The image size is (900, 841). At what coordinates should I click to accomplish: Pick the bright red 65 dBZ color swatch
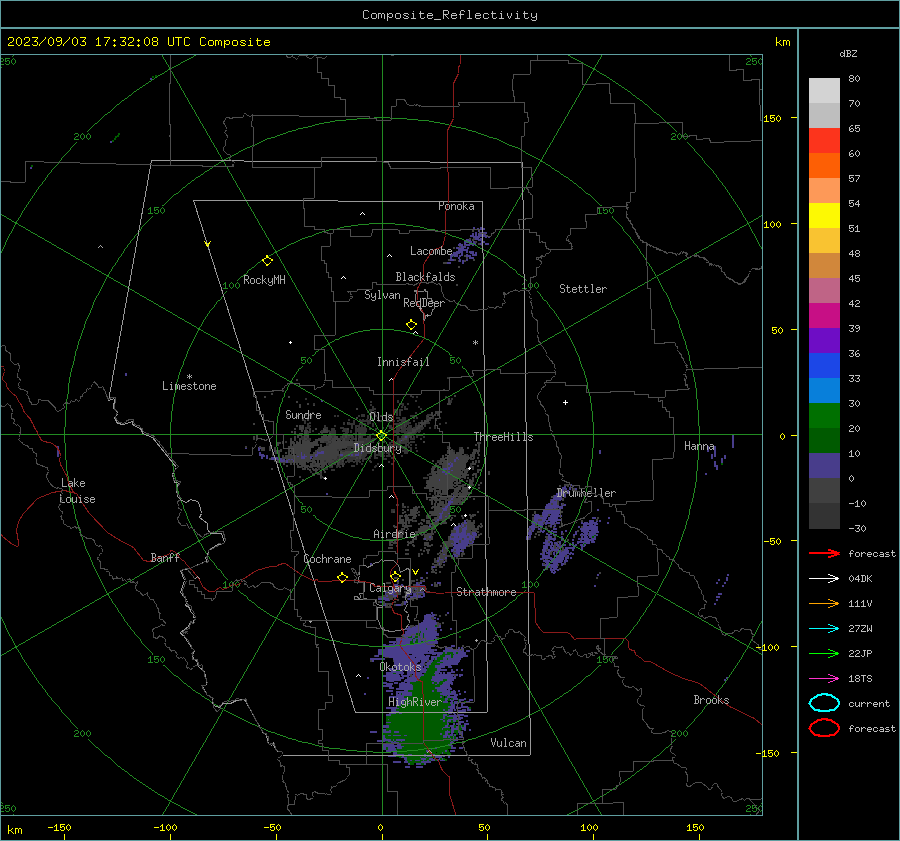[x=824, y=140]
